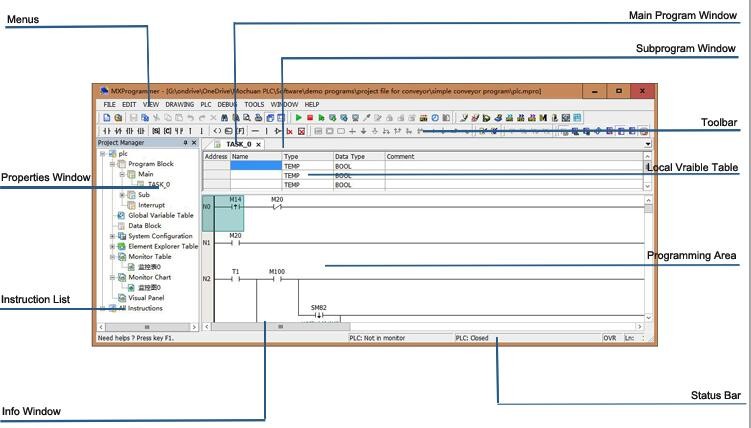
Task: Collapse the Monitor Table tree node
Action: click(x=113, y=257)
